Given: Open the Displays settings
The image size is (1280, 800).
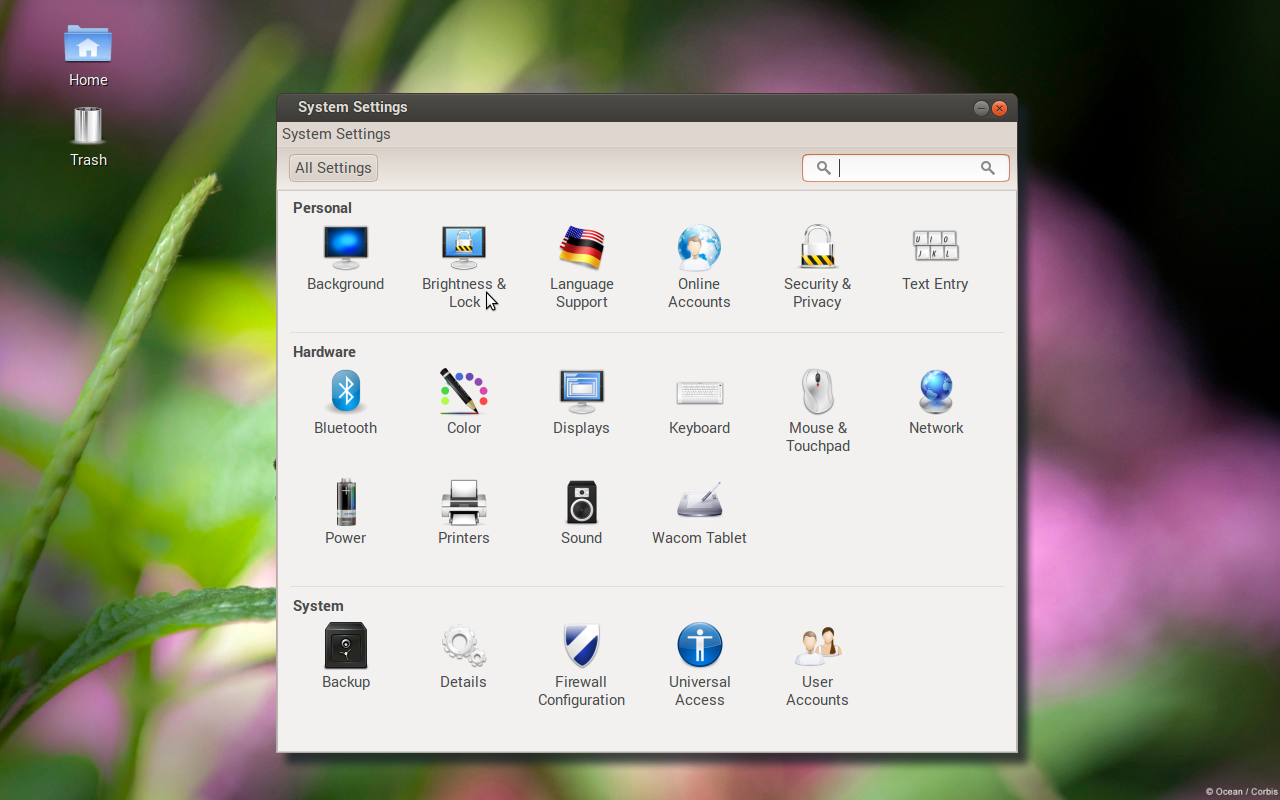Looking at the screenshot, I should pyautogui.click(x=581, y=392).
